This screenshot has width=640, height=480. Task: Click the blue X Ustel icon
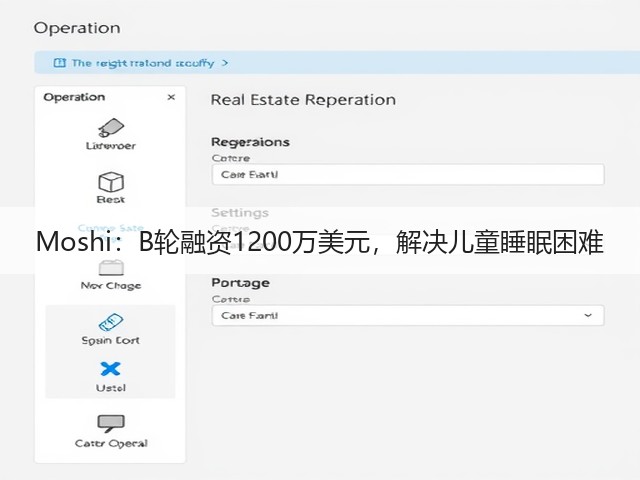[x=110, y=369]
